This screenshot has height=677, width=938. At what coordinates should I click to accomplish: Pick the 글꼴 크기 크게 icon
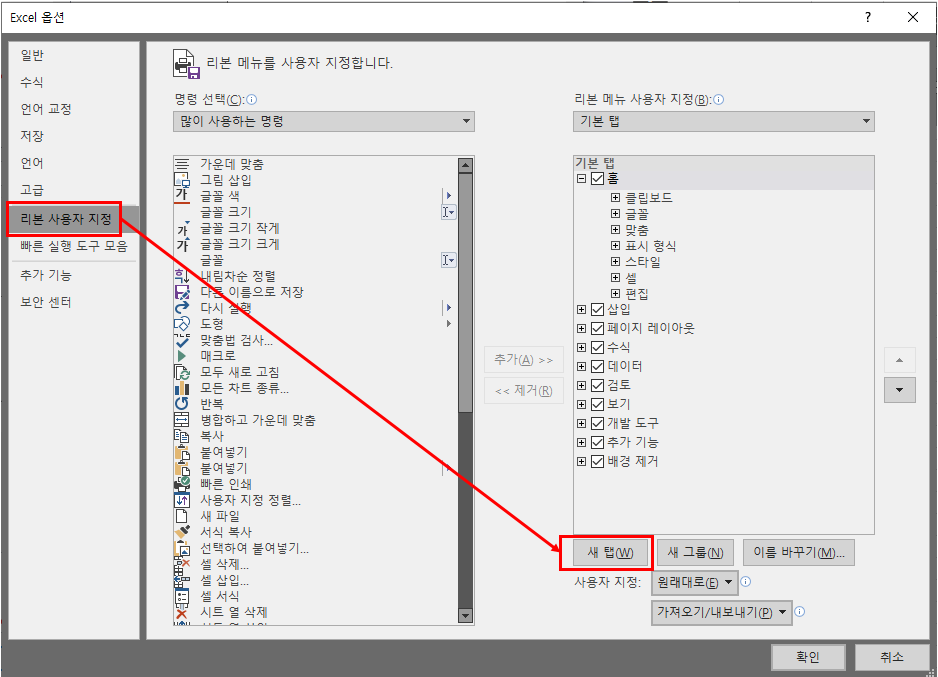(182, 244)
